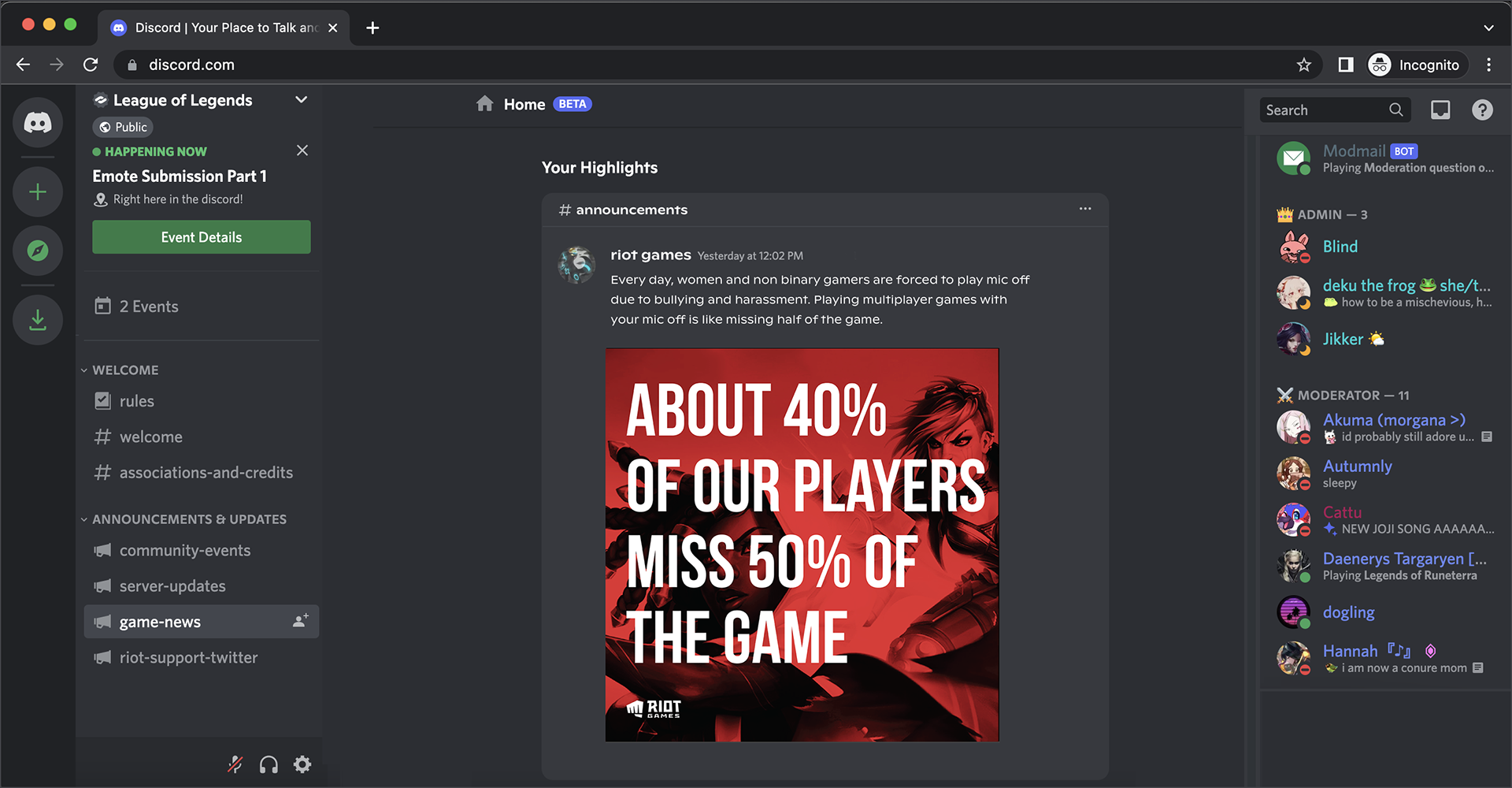Open community-events channel
Screen dimensions: 1512x788
[202, 550]
